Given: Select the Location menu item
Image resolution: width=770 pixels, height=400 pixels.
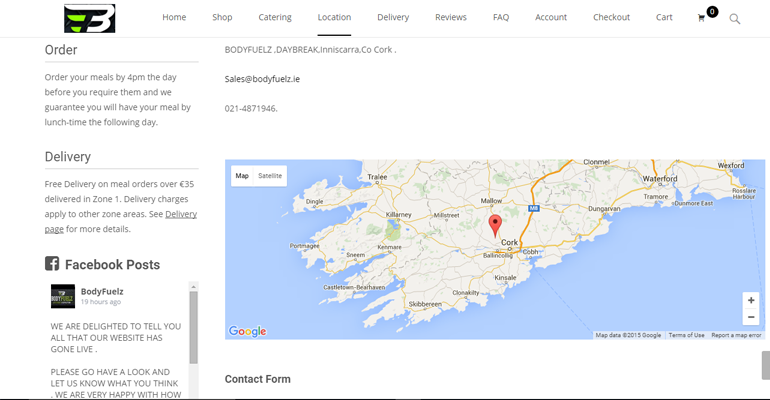Looking at the screenshot, I should point(334,17).
